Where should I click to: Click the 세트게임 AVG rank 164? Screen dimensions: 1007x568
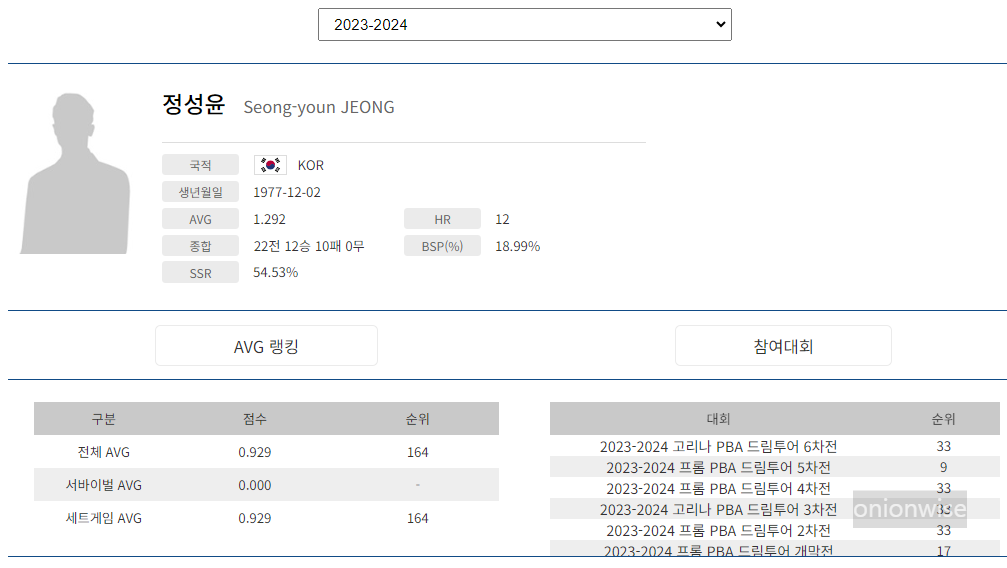pyautogui.click(x=417, y=518)
